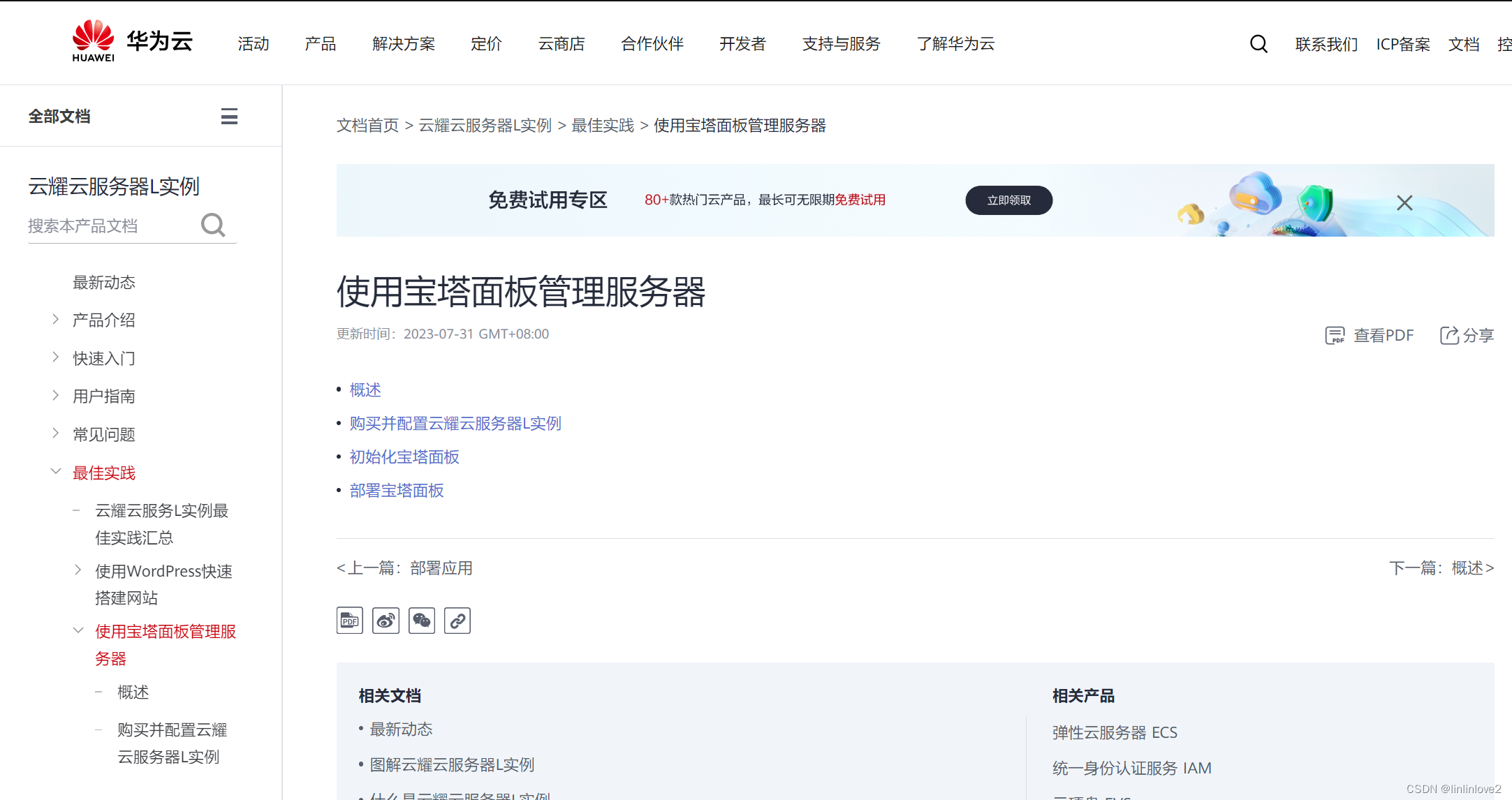Image resolution: width=1512 pixels, height=800 pixels.
Task: Go to 最佳实践 breadcrumb
Action: coord(603,126)
